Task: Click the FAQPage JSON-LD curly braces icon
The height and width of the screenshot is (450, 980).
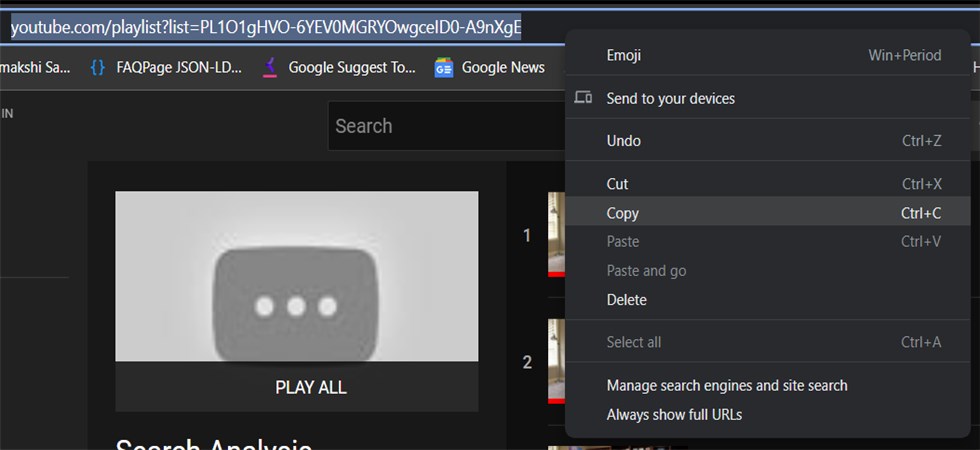Action: tap(98, 68)
